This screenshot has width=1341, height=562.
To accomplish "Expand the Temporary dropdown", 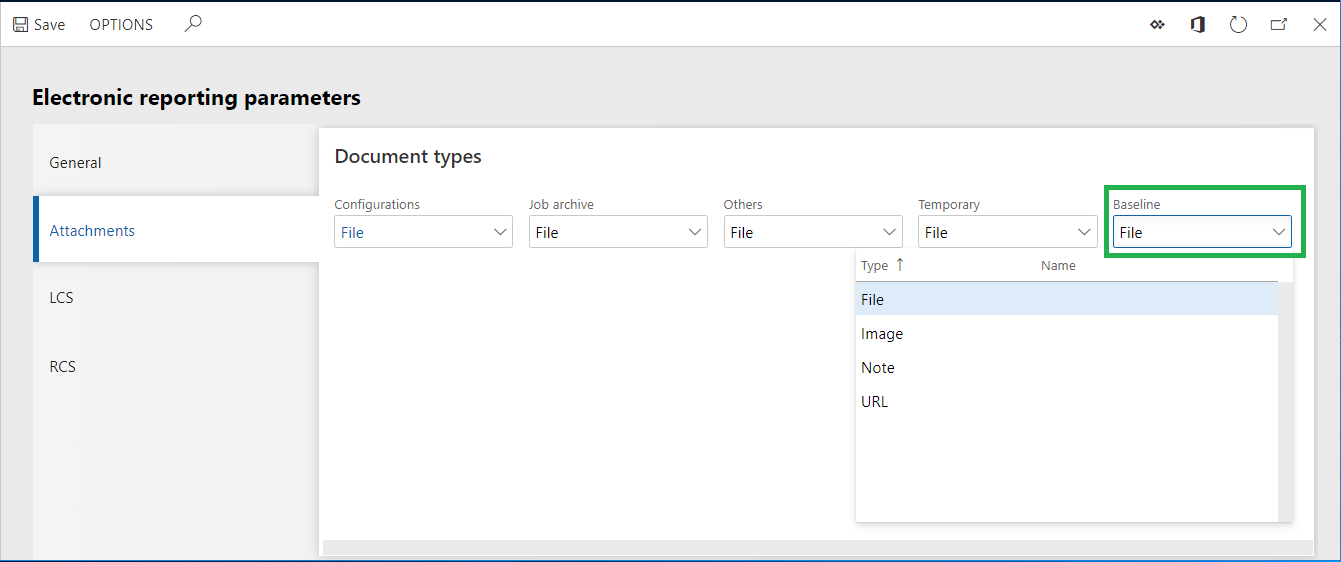I will click(1085, 232).
